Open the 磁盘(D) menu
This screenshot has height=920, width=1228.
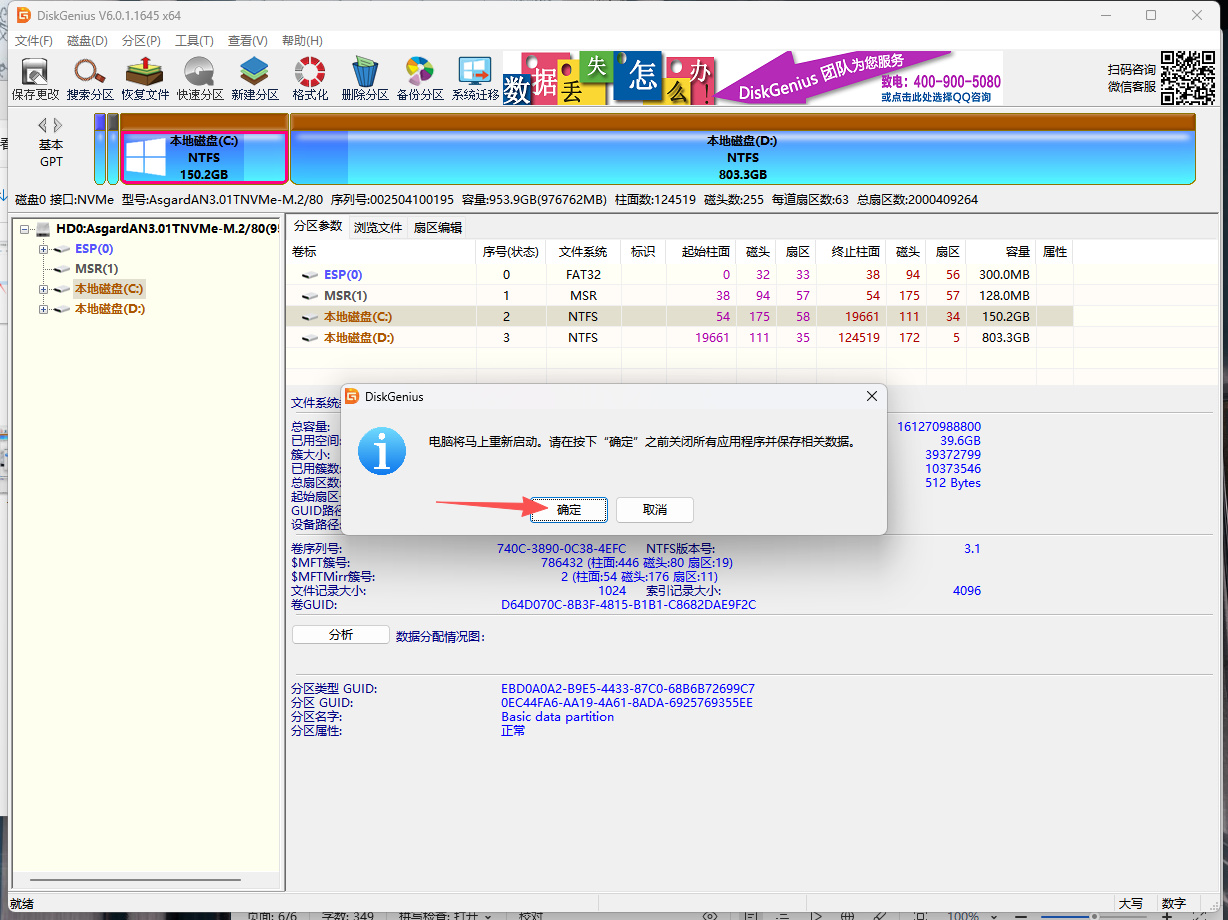[87, 41]
